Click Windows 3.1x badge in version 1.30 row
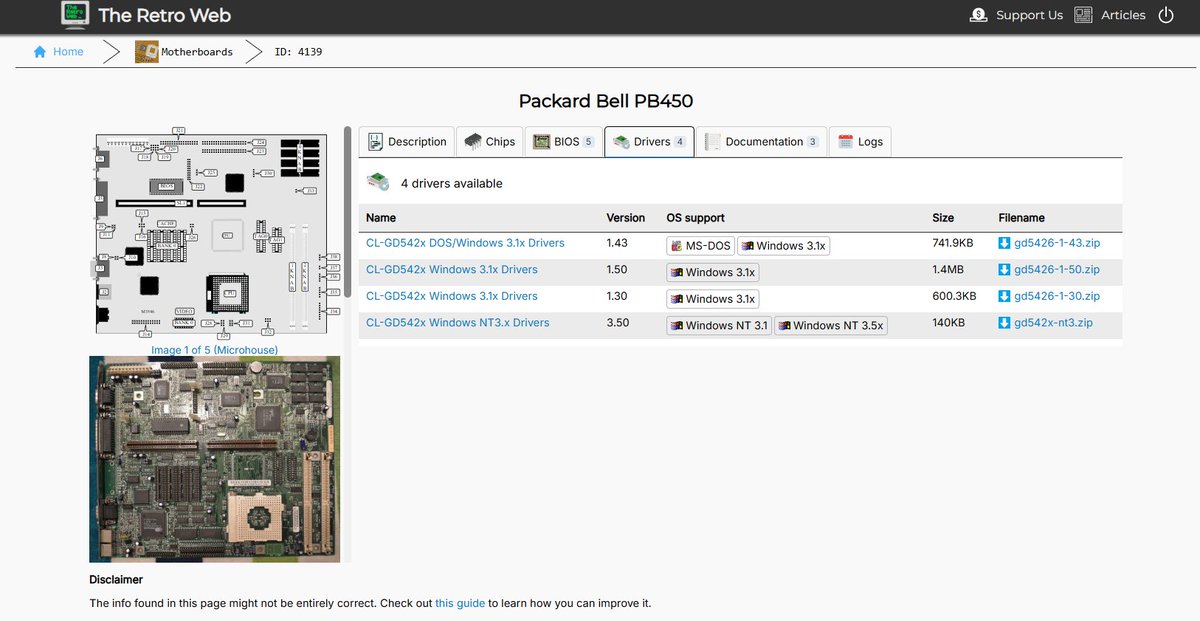The height and width of the screenshot is (621, 1200). (x=712, y=299)
